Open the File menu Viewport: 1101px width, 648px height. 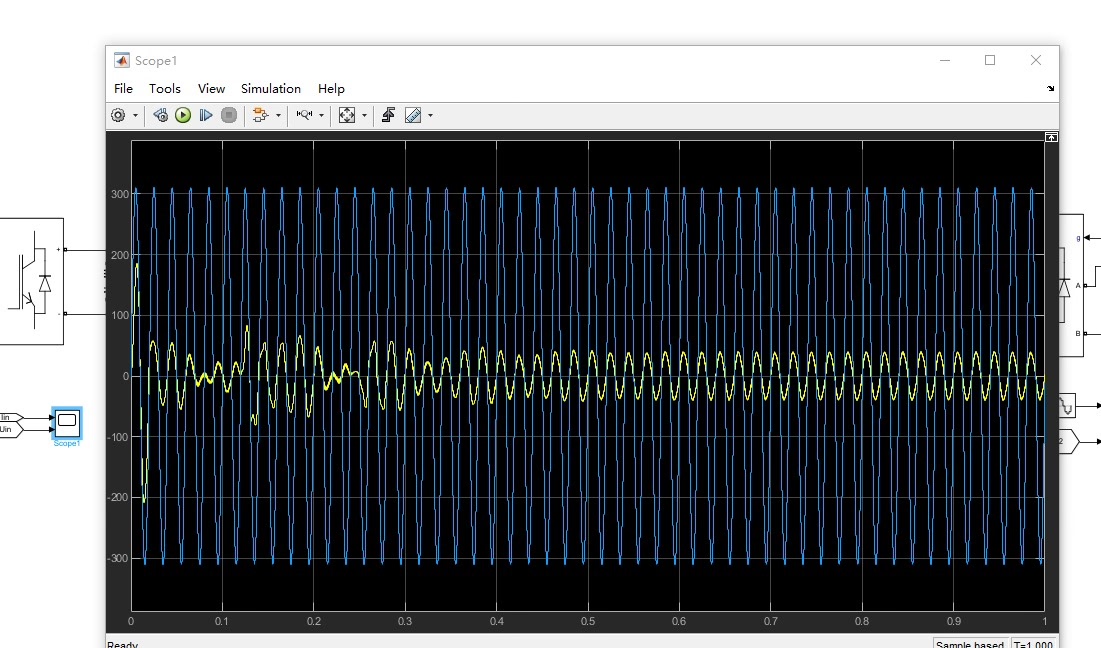124,88
